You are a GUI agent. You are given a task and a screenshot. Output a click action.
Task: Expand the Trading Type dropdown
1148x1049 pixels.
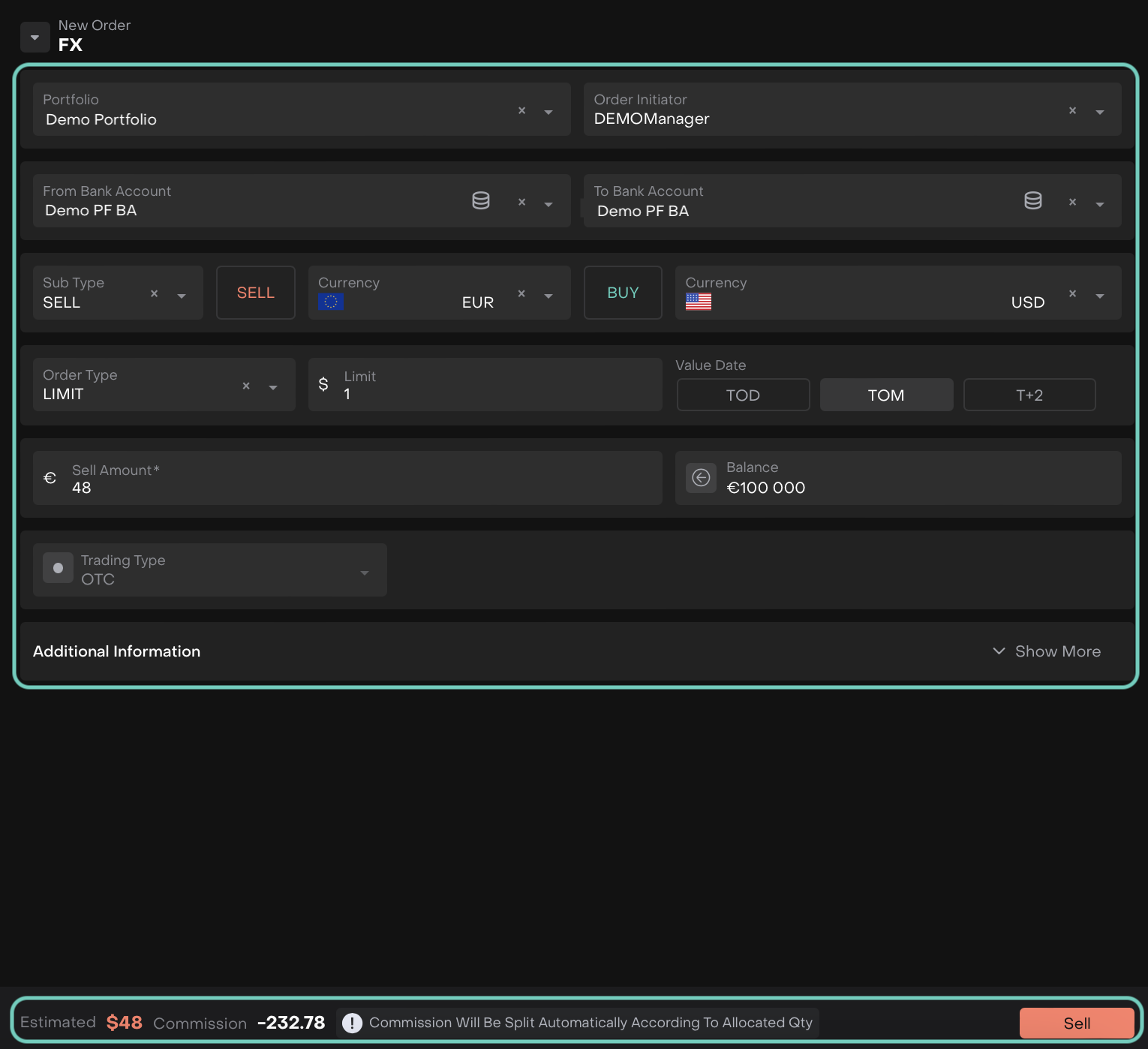[365, 573]
